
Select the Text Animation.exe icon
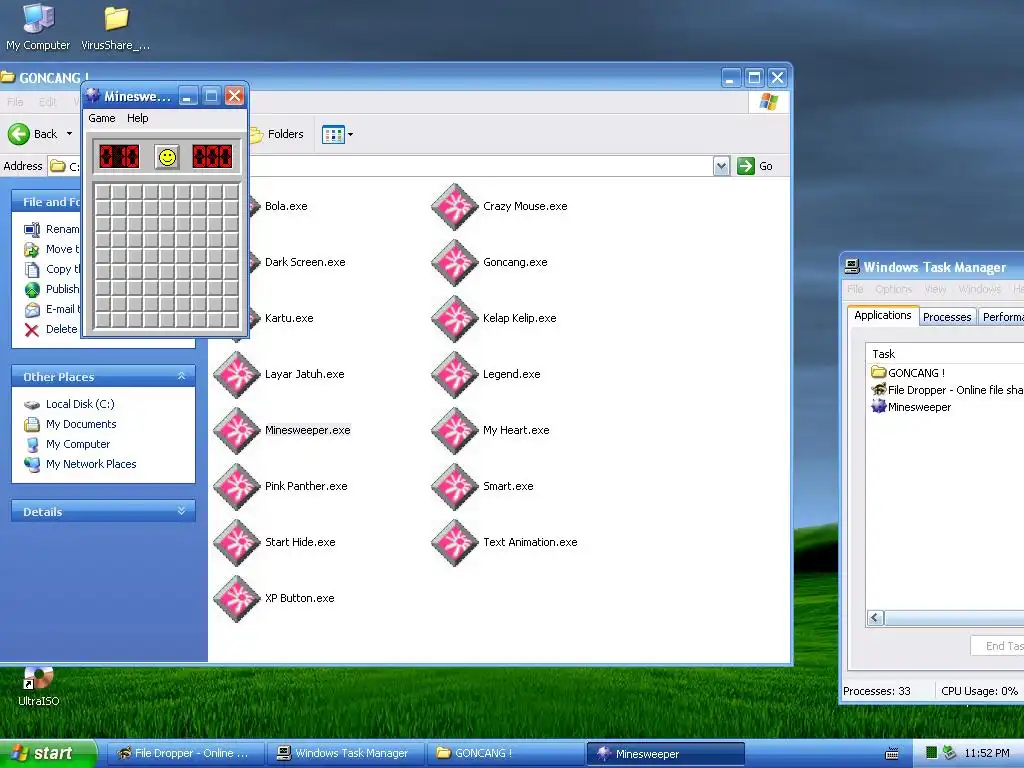455,543
